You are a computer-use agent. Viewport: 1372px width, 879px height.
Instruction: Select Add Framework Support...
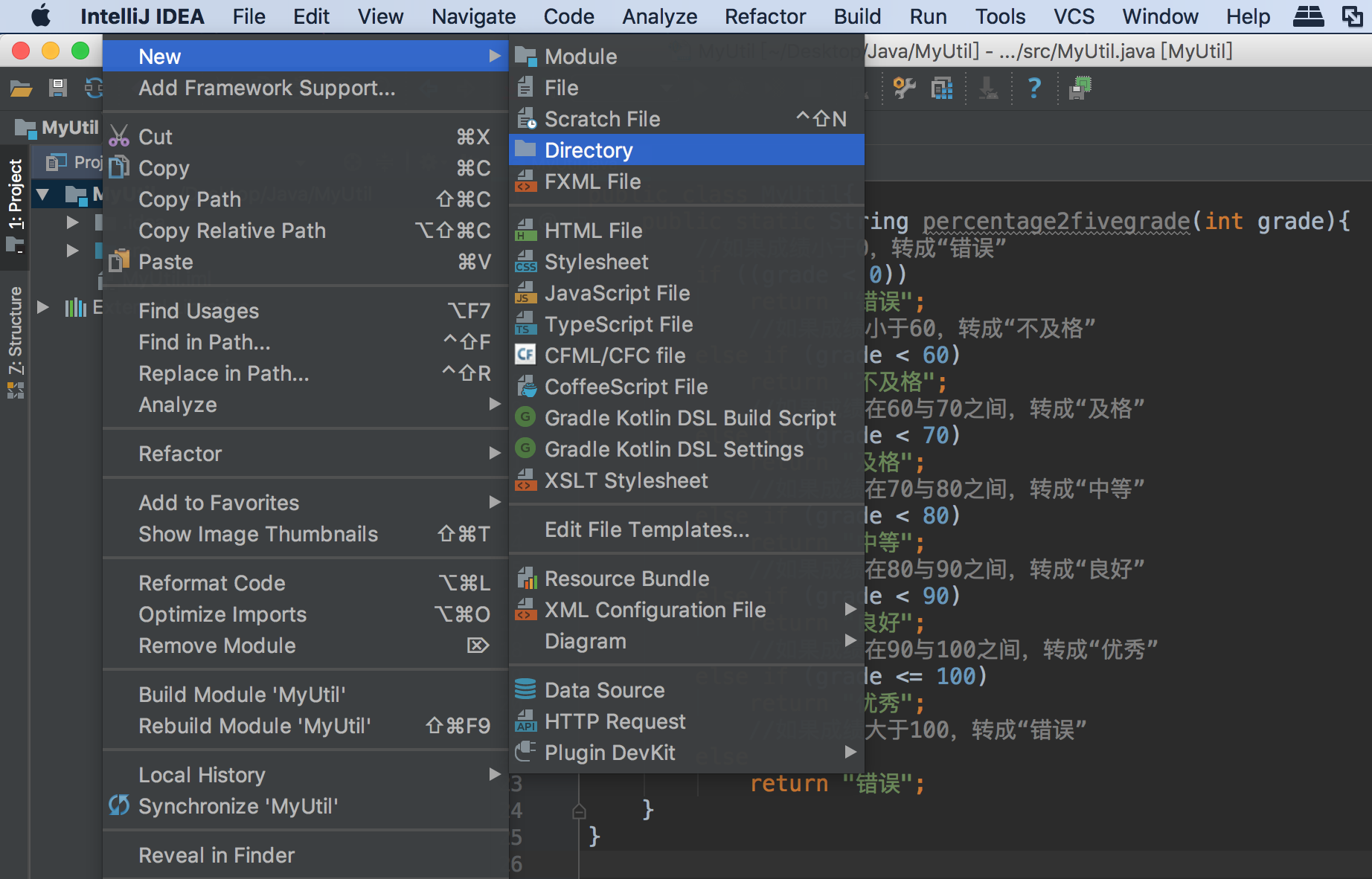[305, 88]
